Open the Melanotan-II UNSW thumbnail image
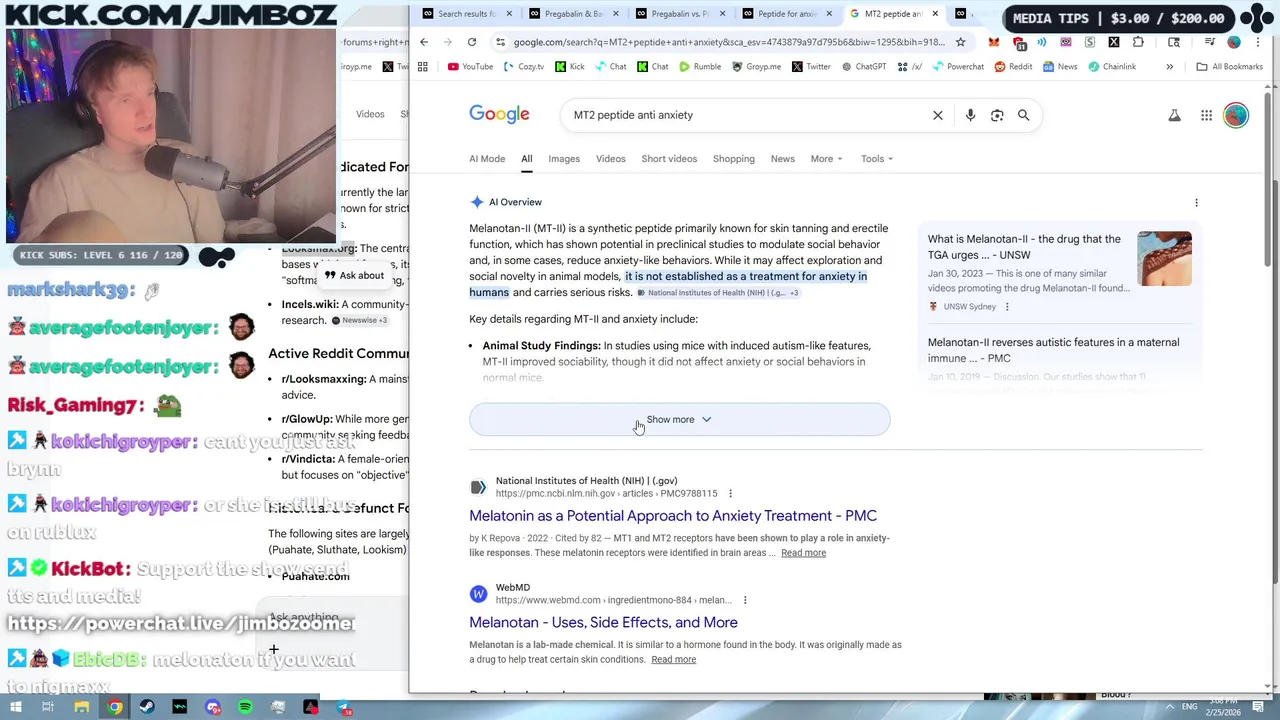Viewport: 1280px width, 720px height. pyautogui.click(x=1164, y=259)
